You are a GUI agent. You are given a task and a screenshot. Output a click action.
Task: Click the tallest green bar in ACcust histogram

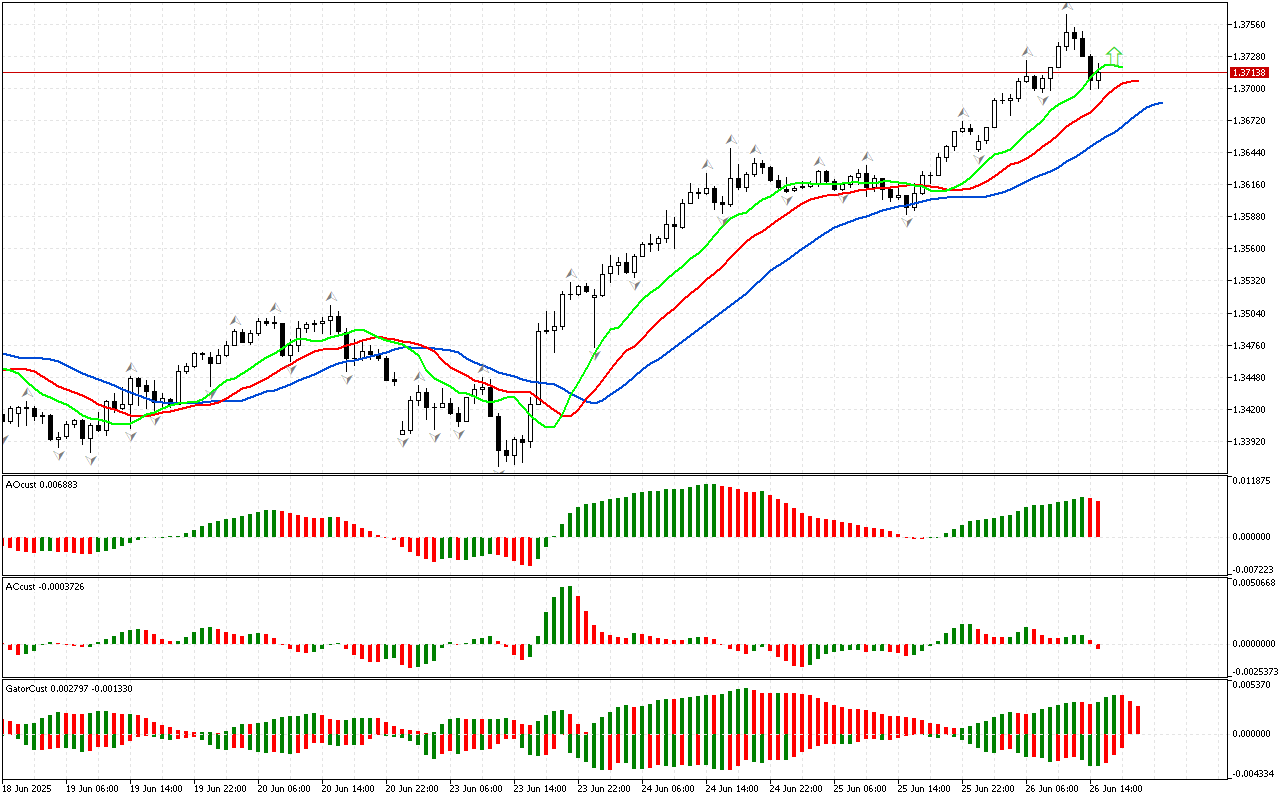point(567,614)
